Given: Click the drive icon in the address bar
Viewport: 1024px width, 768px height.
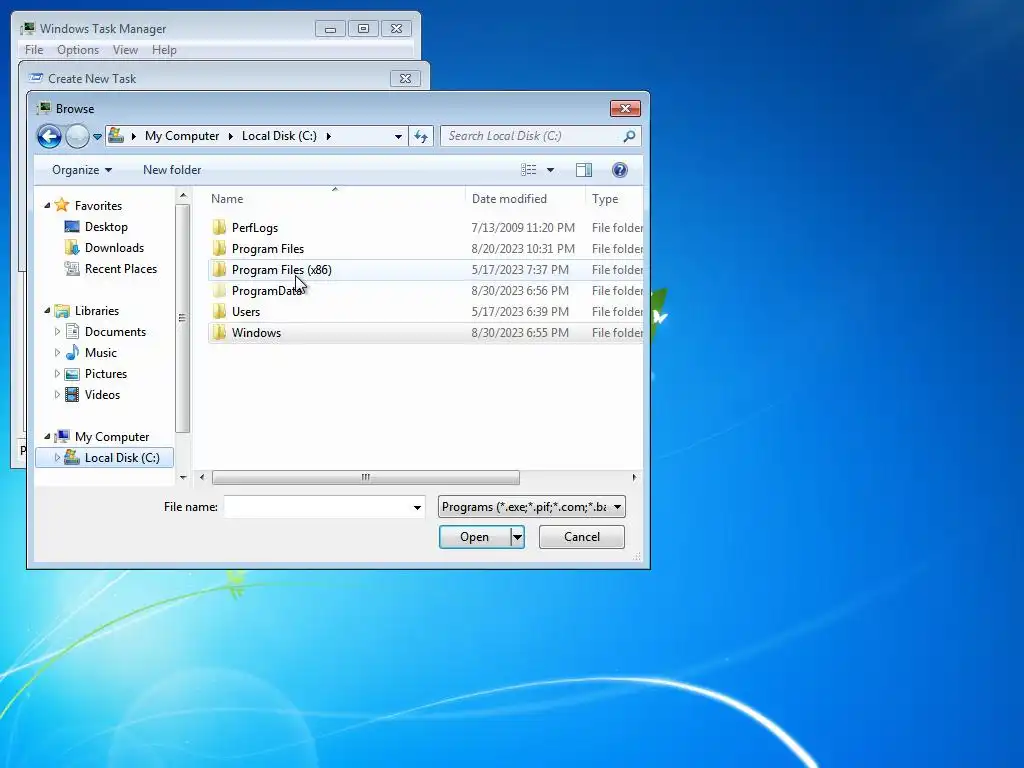Looking at the screenshot, I should tap(116, 135).
